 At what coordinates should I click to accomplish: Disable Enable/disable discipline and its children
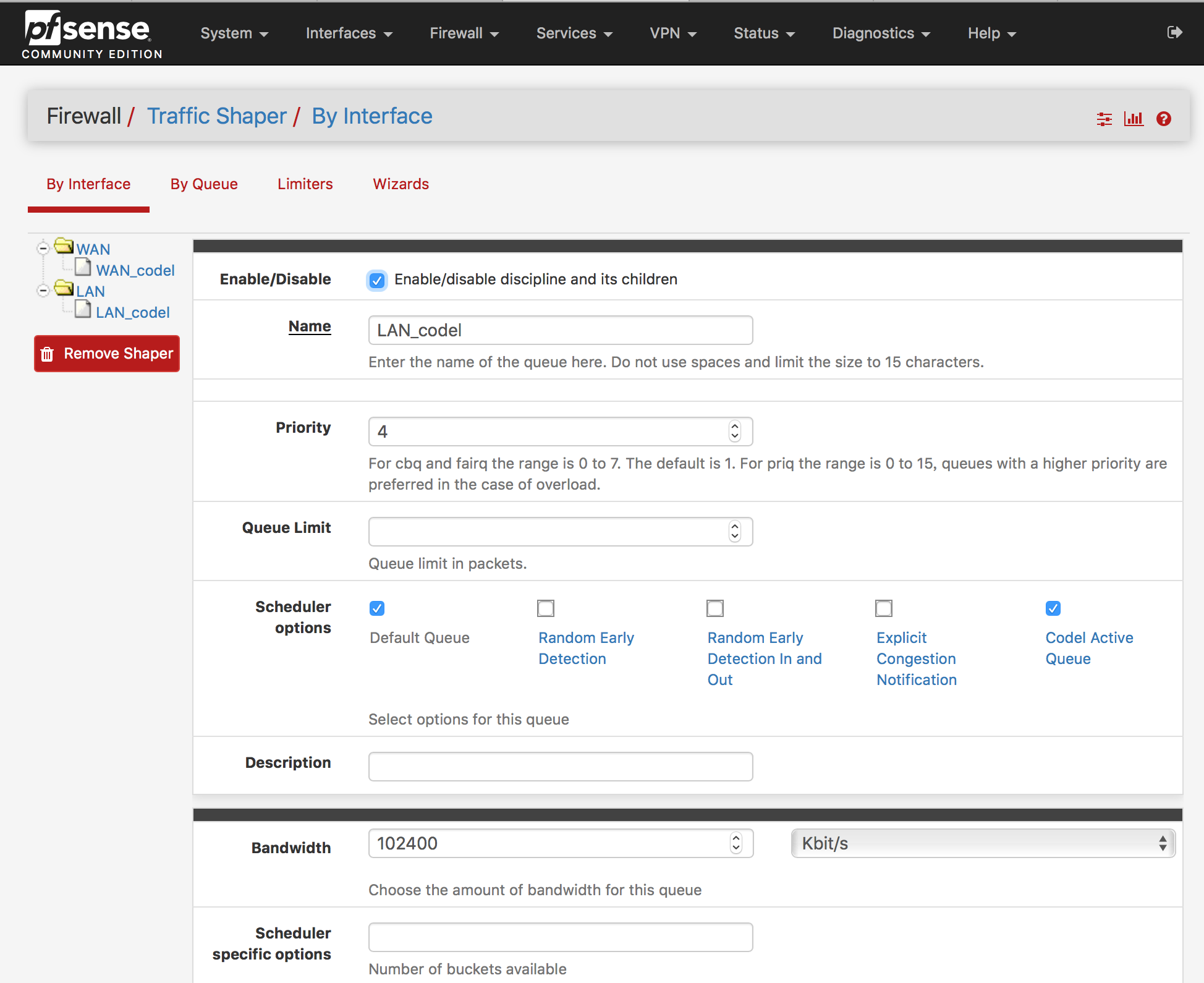tap(377, 280)
